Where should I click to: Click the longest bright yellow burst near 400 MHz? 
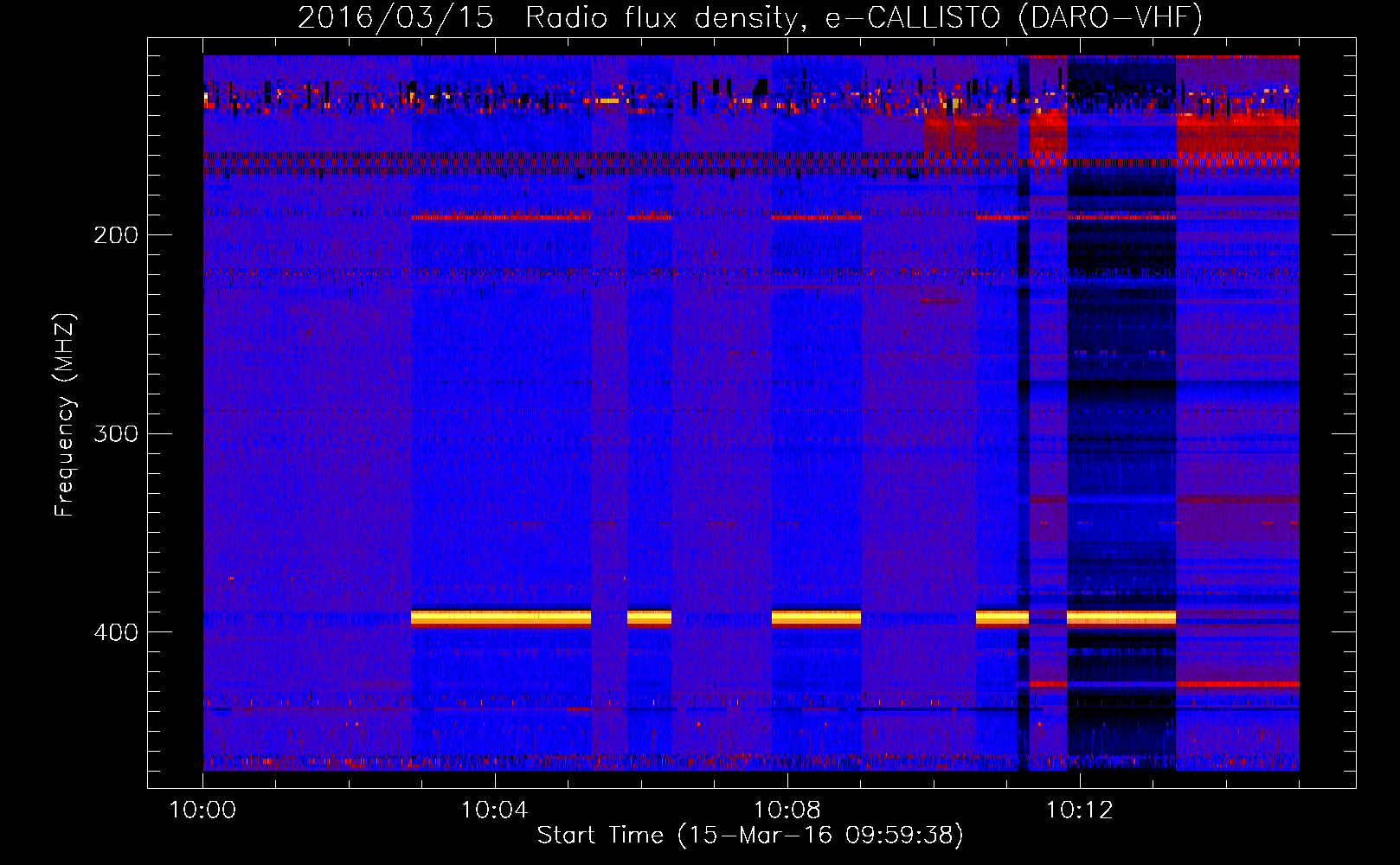tap(501, 618)
